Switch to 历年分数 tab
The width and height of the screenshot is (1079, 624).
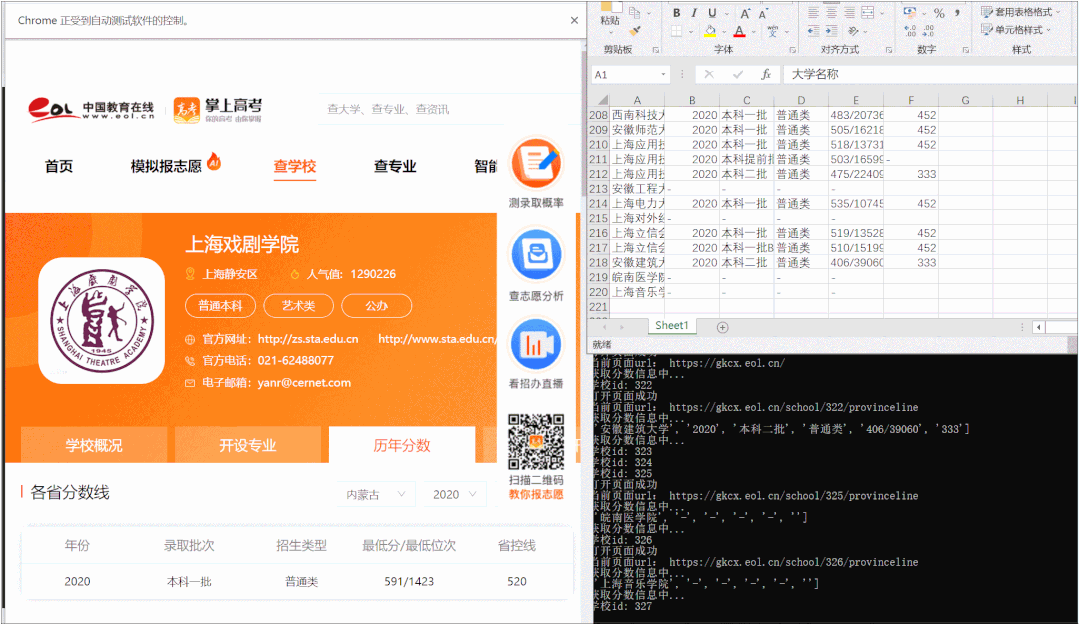click(x=402, y=445)
